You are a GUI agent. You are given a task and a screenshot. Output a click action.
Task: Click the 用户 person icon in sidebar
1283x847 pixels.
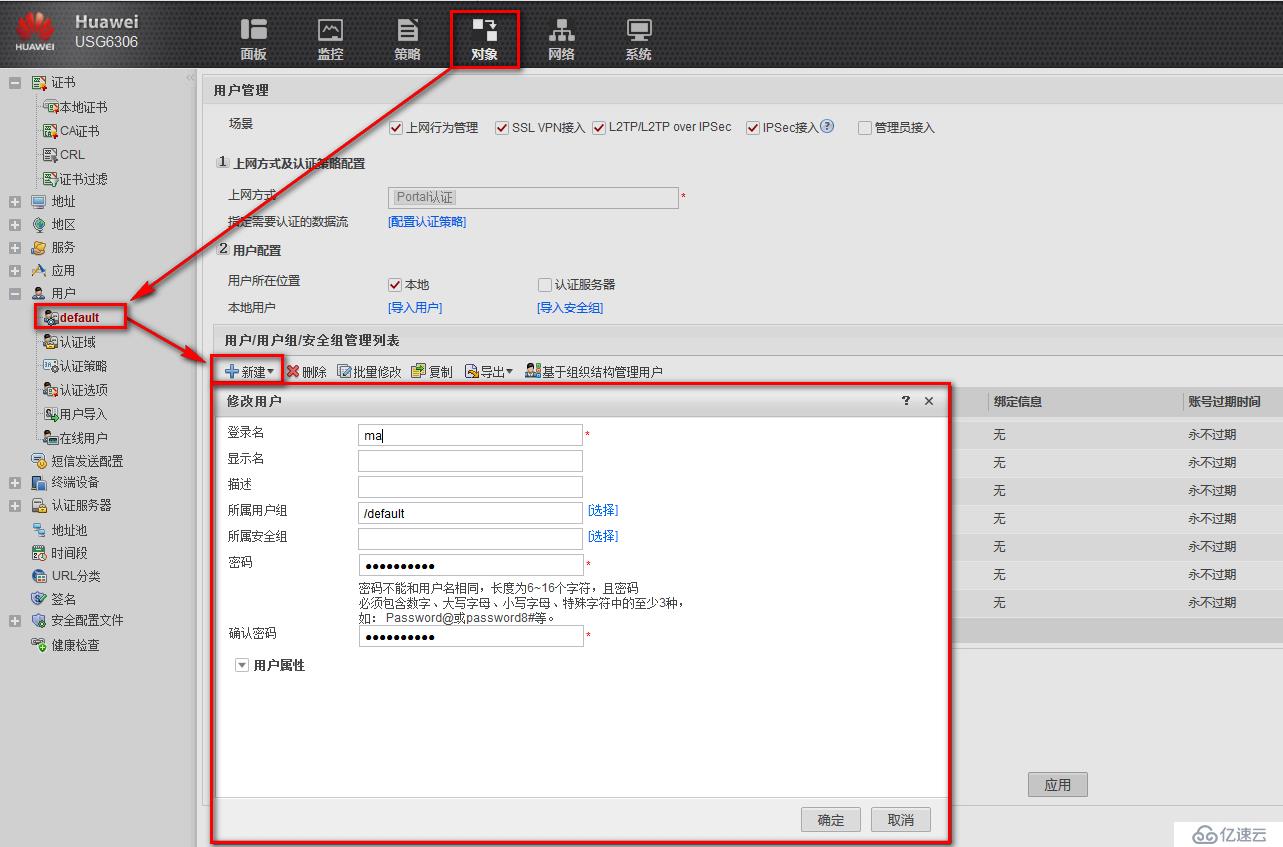39,294
